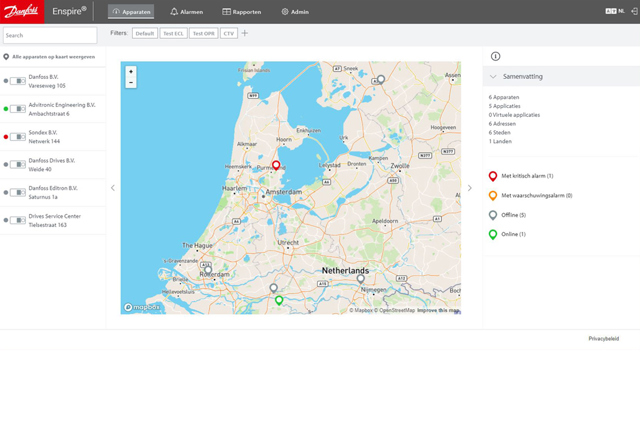The width and height of the screenshot is (640, 427).
Task: Open the info icon in right panel
Action: pyautogui.click(x=495, y=56)
